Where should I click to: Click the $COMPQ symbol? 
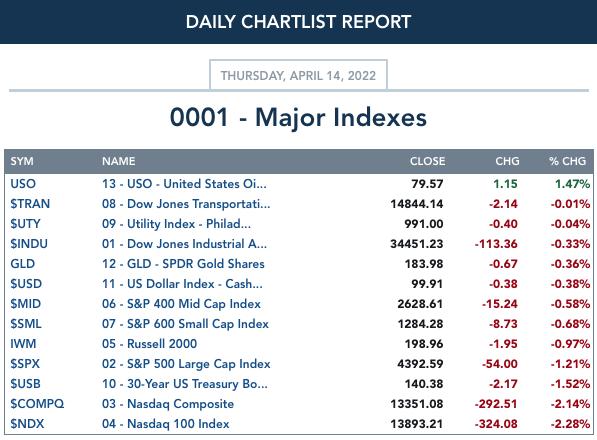[x=37, y=404]
